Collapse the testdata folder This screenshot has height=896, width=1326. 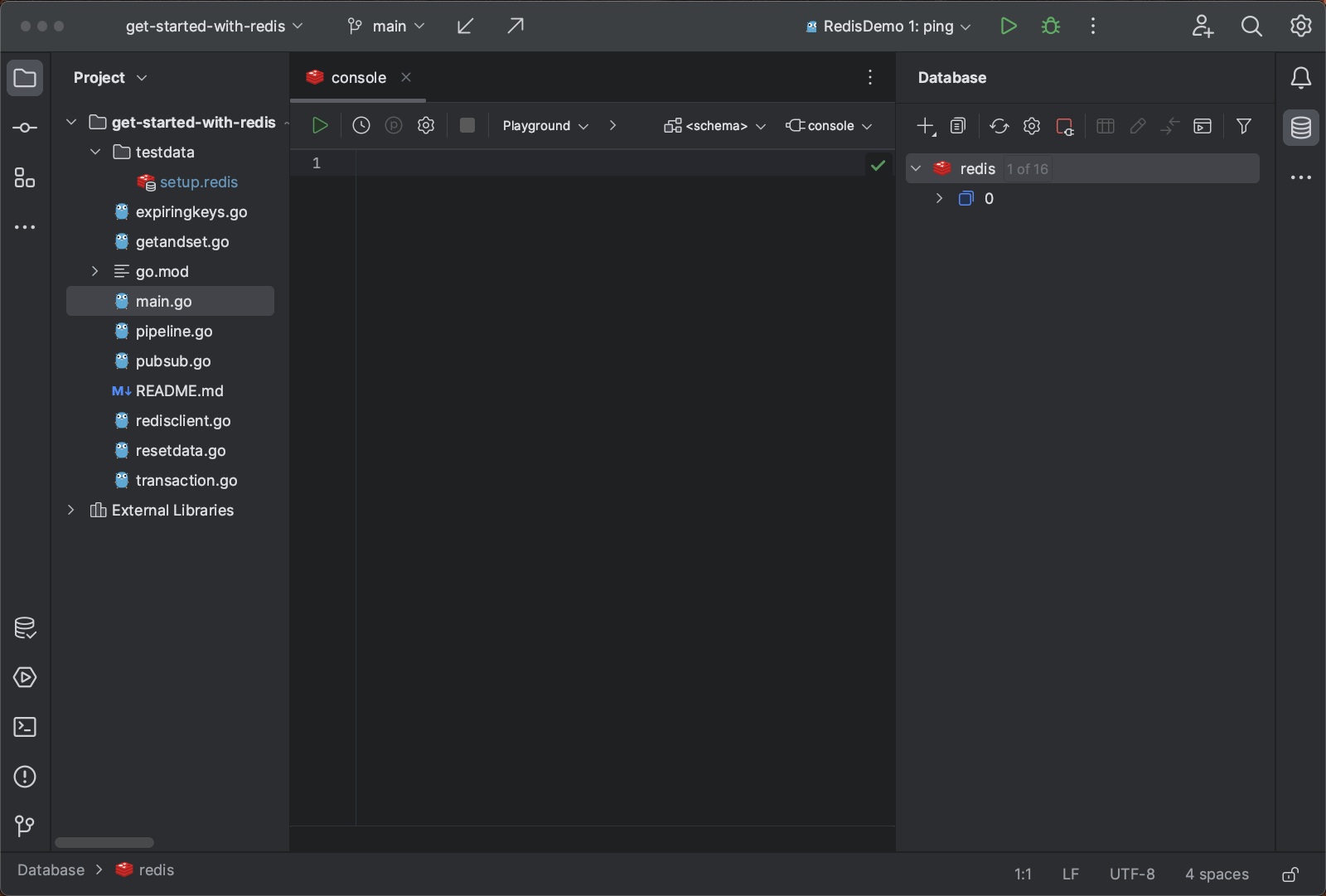pyautogui.click(x=94, y=152)
